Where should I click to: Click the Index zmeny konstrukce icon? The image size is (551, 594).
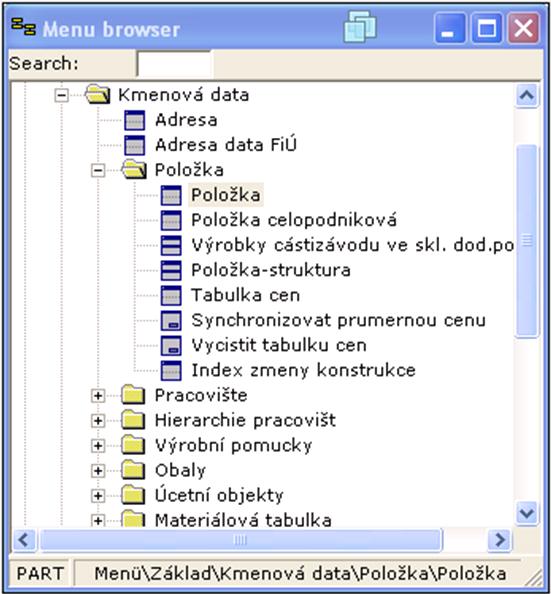pos(171,370)
